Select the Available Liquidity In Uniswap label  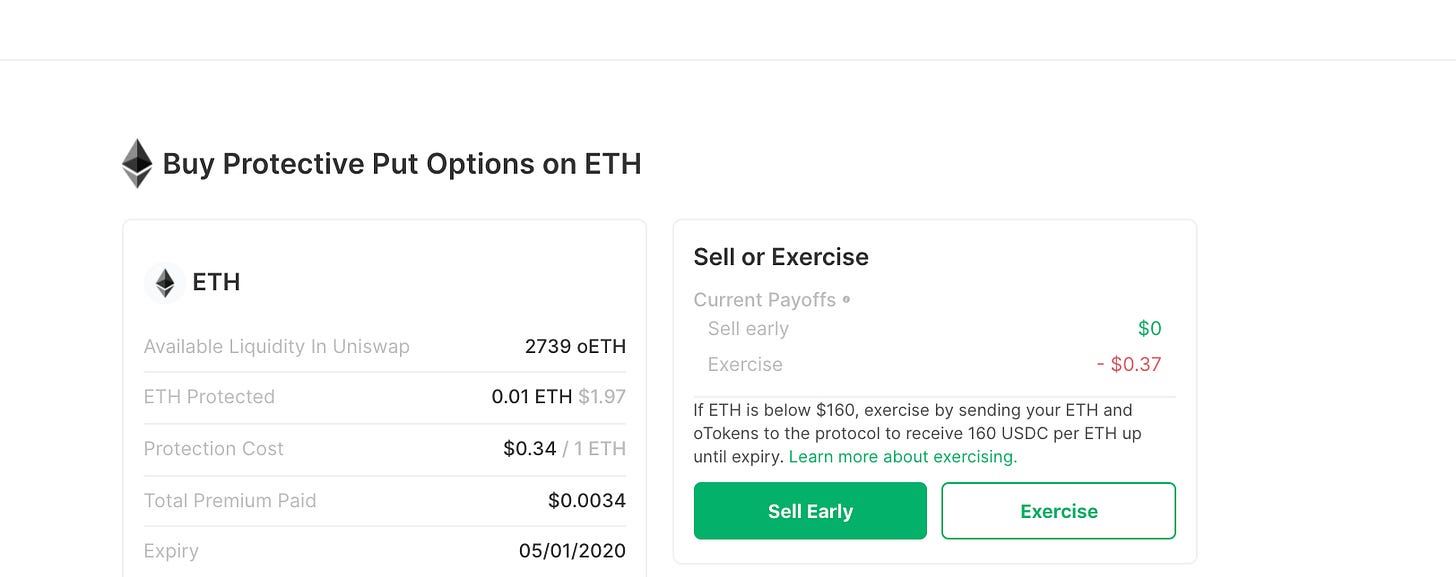tap(277, 347)
